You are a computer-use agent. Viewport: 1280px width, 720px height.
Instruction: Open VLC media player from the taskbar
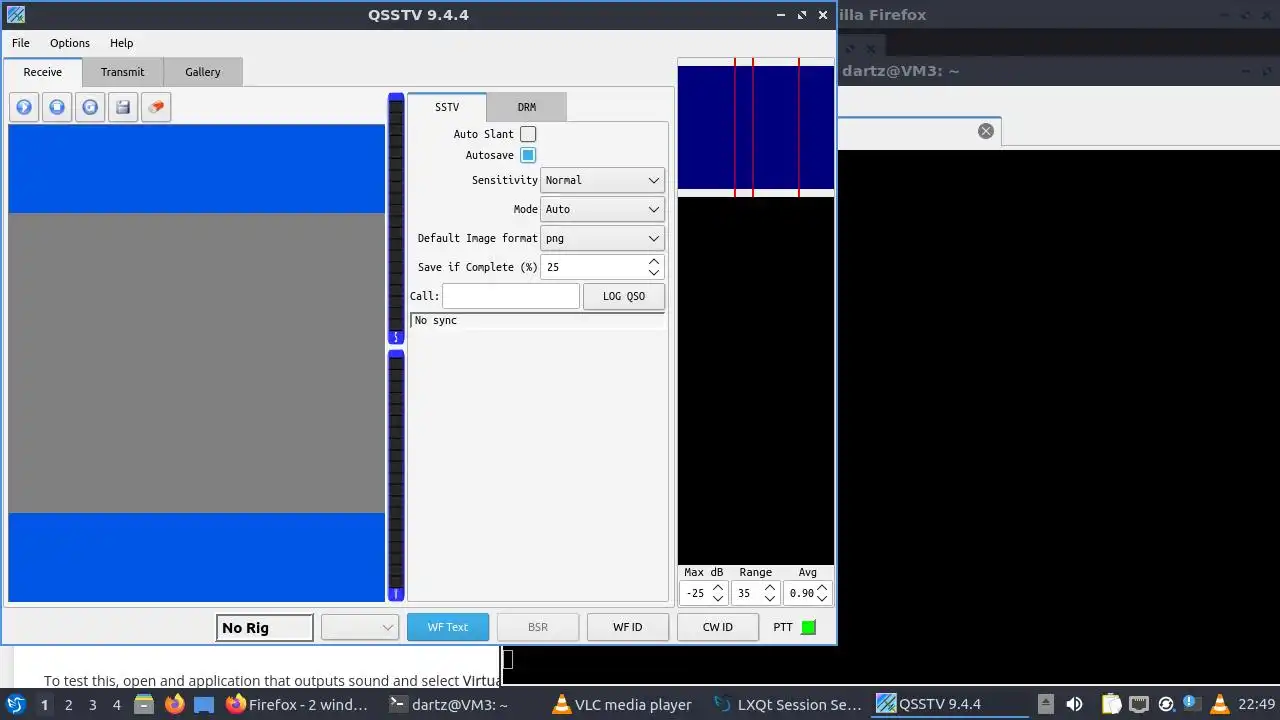625,704
